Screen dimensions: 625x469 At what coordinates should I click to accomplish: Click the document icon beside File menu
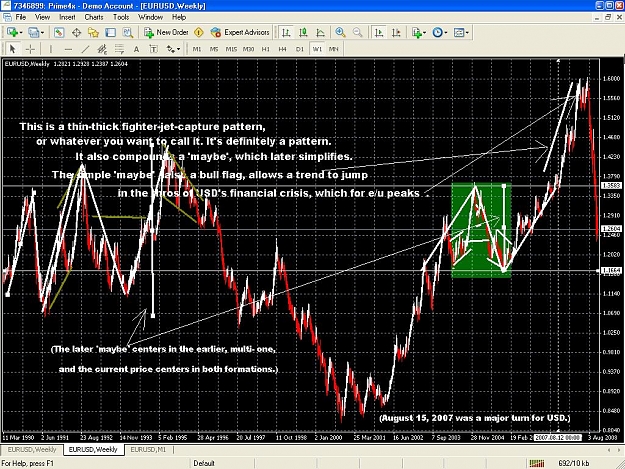[7, 17]
